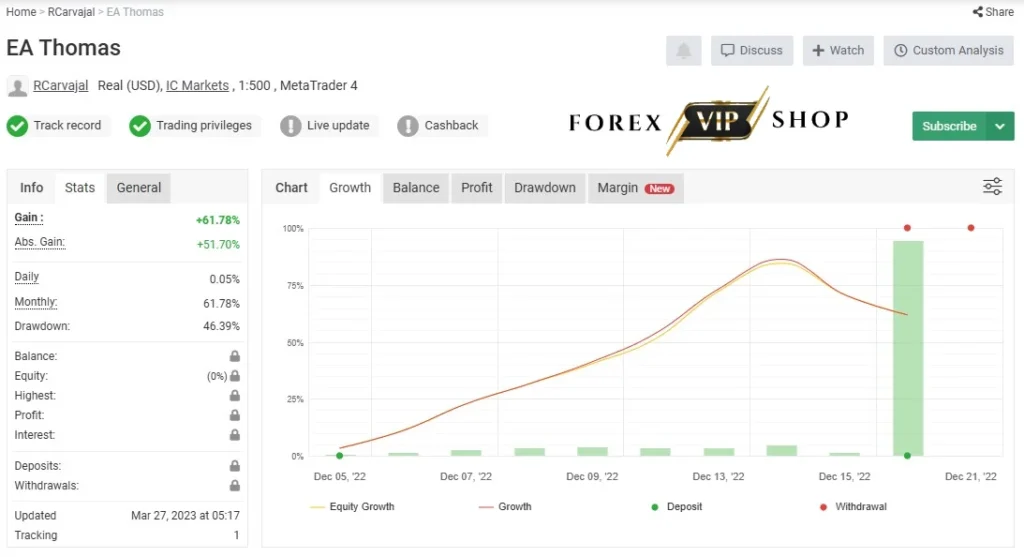Viewport: 1024px width, 557px height.
Task: Click the 46.39% drawdown value
Action: click(221, 326)
